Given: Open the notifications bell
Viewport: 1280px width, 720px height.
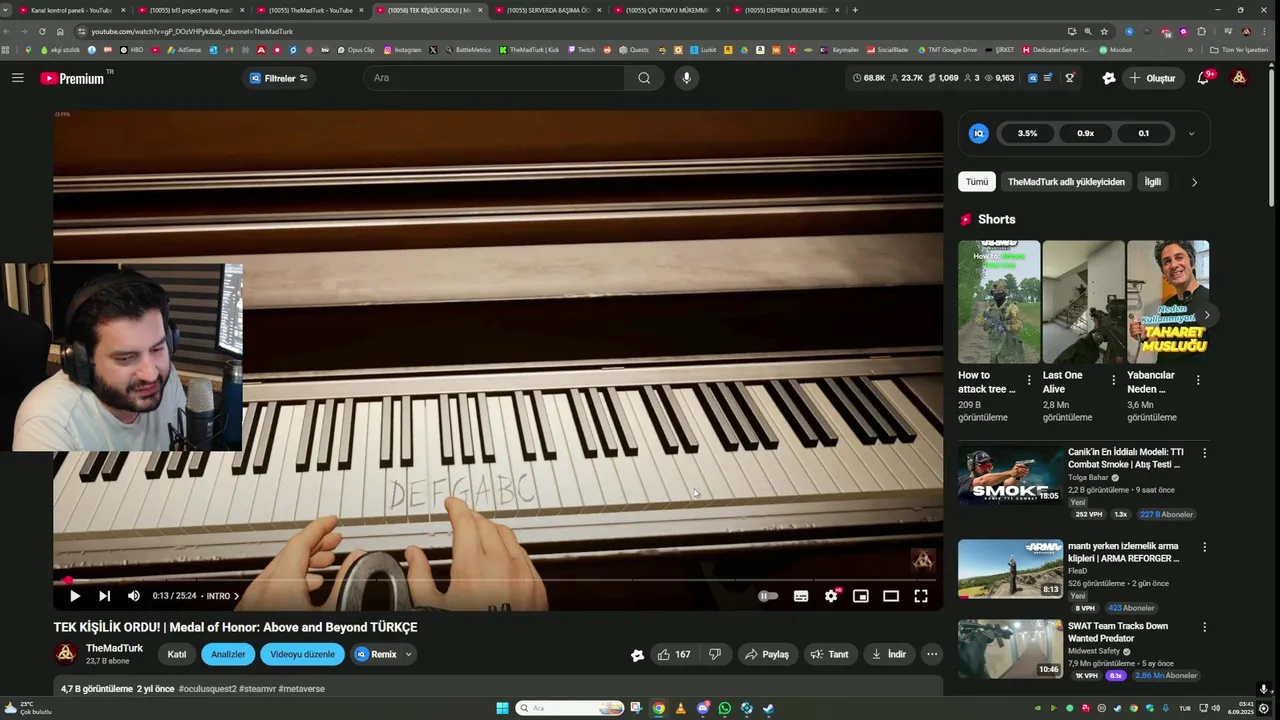Looking at the screenshot, I should pos(1204,78).
